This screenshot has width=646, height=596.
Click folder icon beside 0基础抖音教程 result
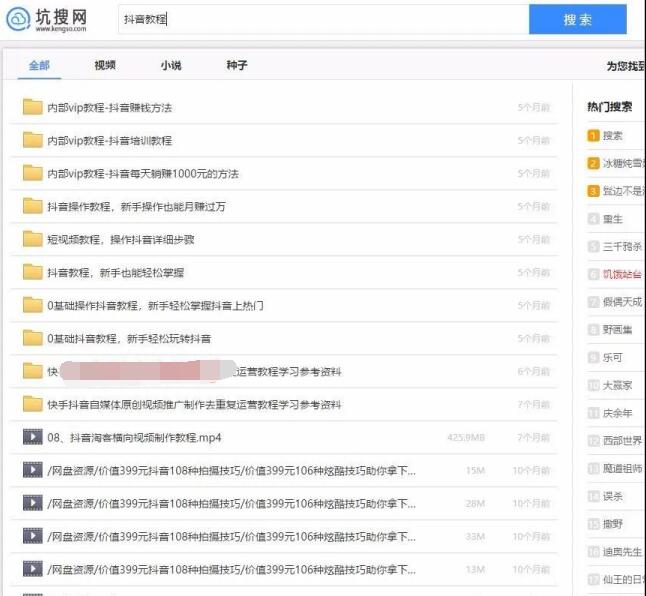click(x=32, y=338)
